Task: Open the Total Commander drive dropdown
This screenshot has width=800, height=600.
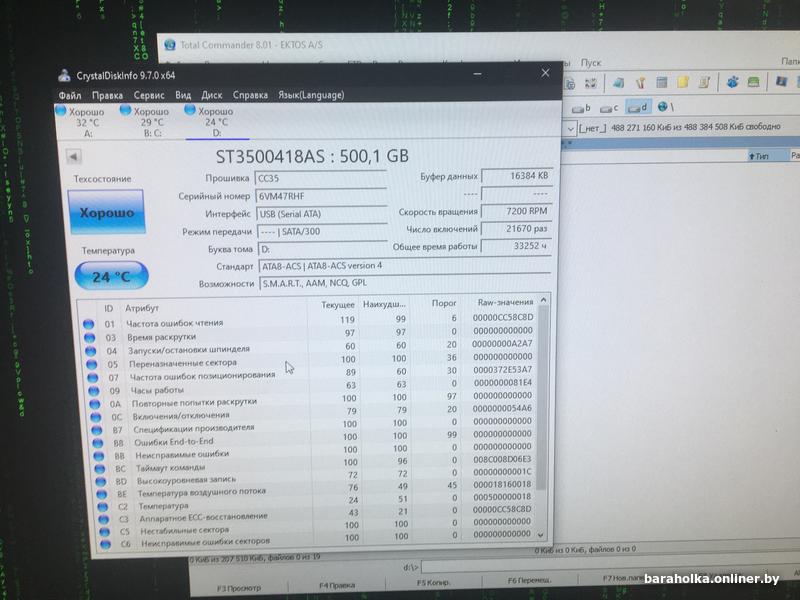Action: [x=570, y=129]
